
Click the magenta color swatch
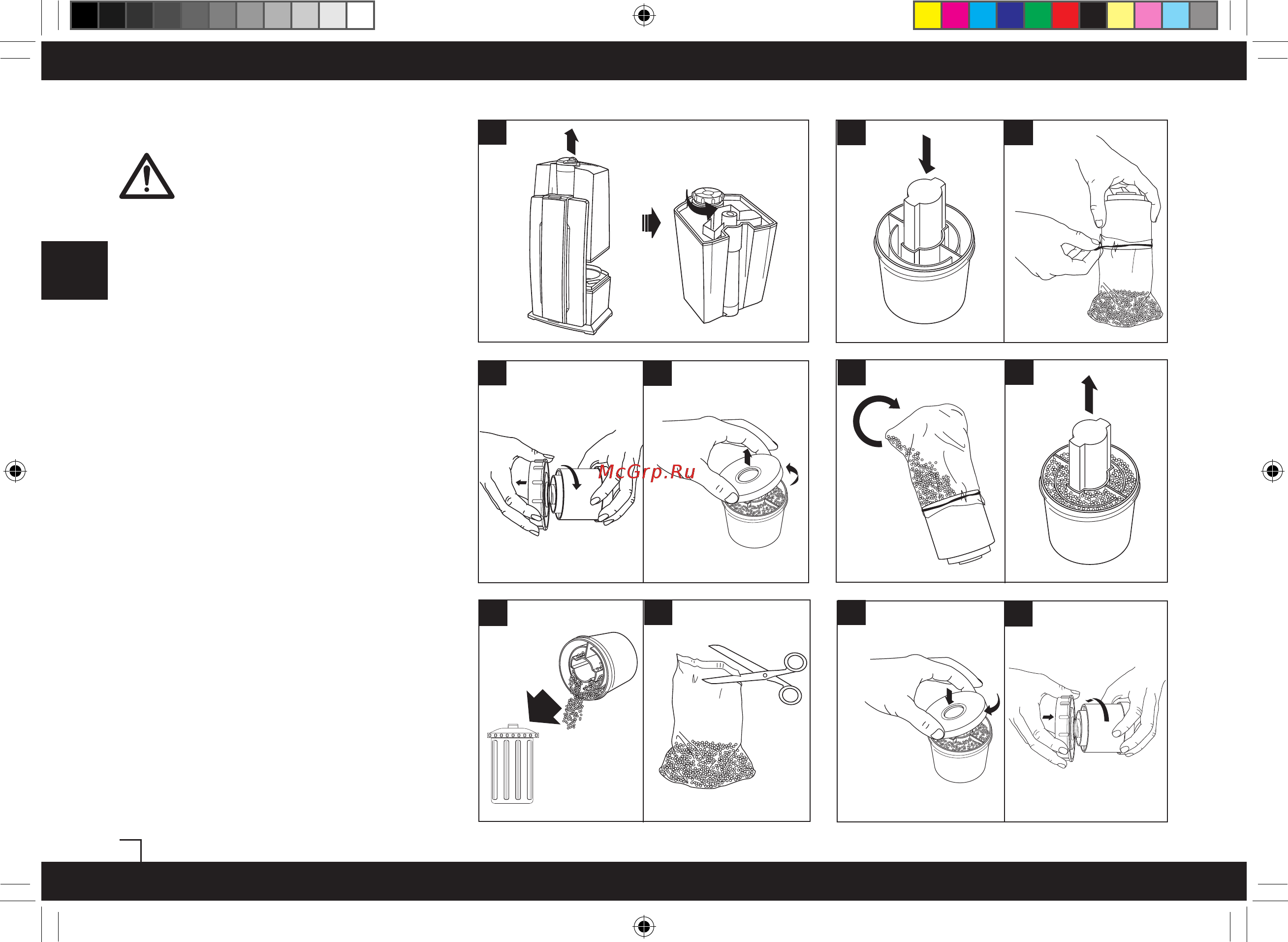(x=955, y=15)
